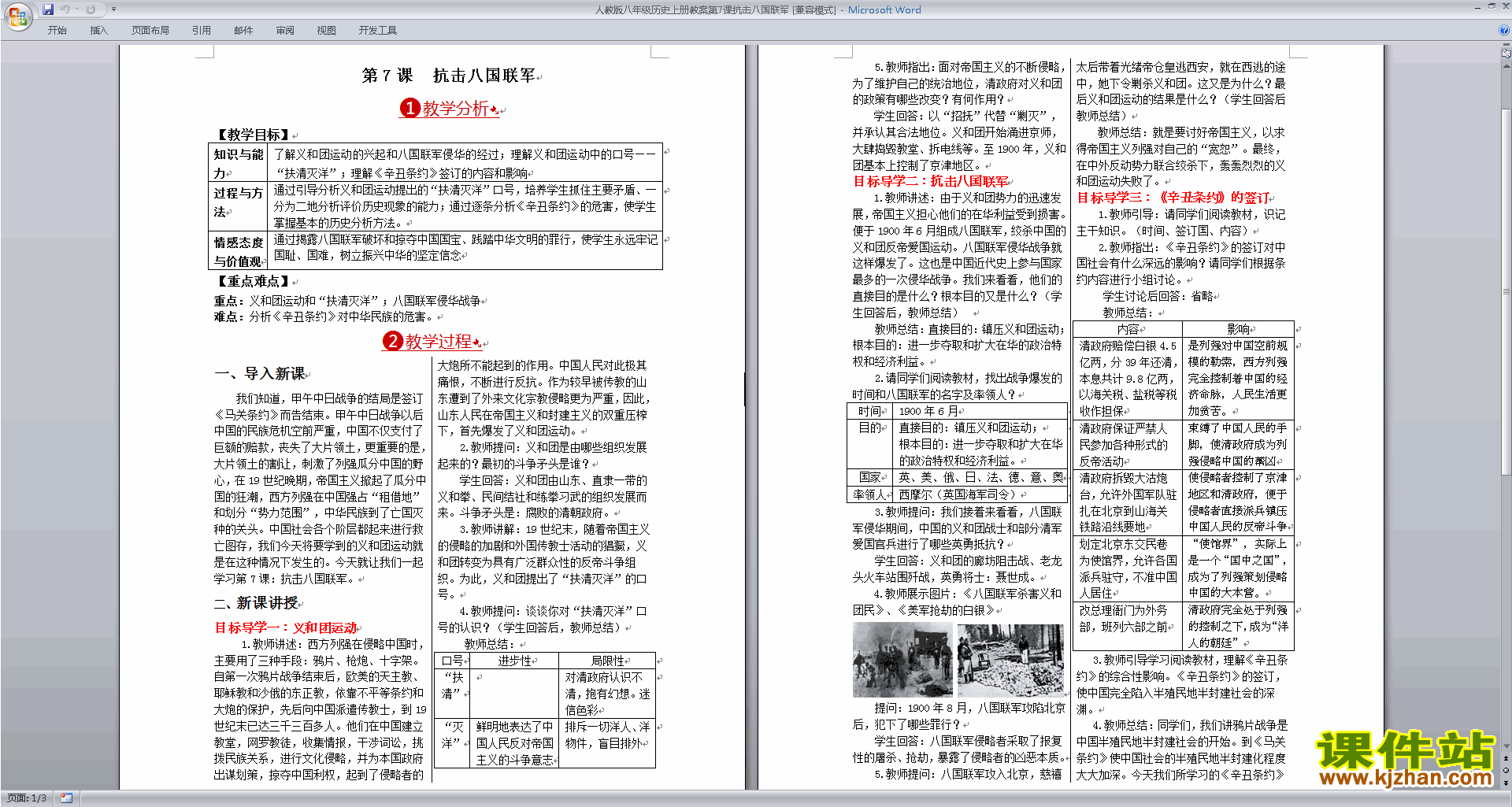
Task: Save the document with floppy icon
Action: tap(48, 9)
